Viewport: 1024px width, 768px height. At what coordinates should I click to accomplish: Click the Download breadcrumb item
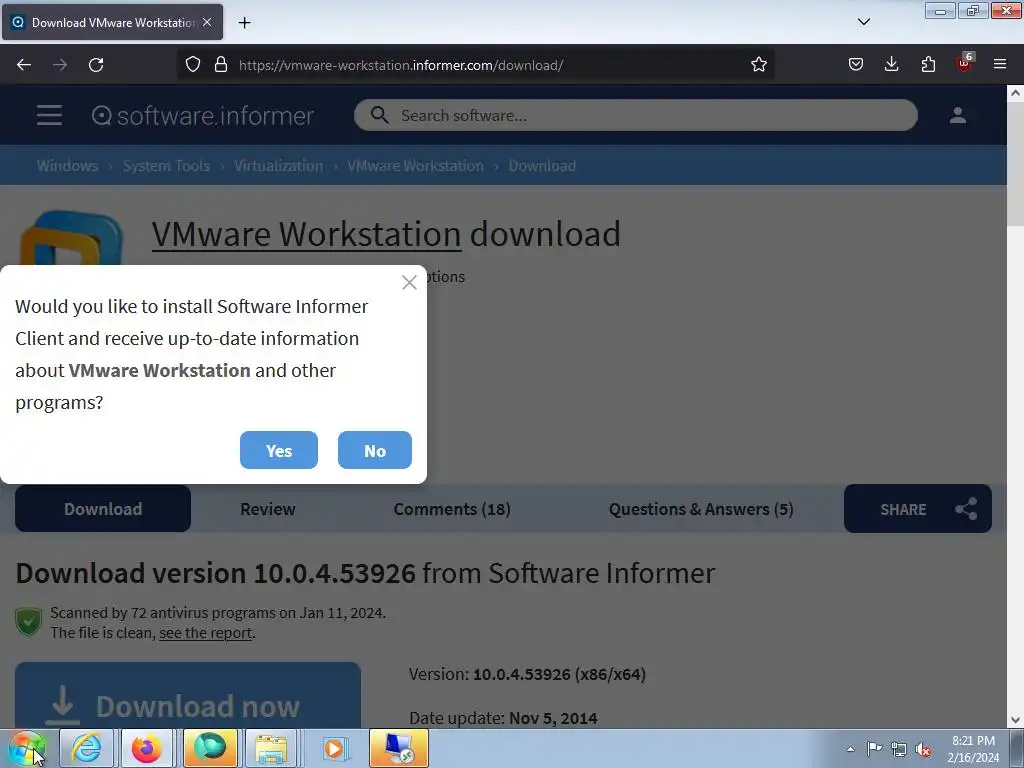click(542, 166)
